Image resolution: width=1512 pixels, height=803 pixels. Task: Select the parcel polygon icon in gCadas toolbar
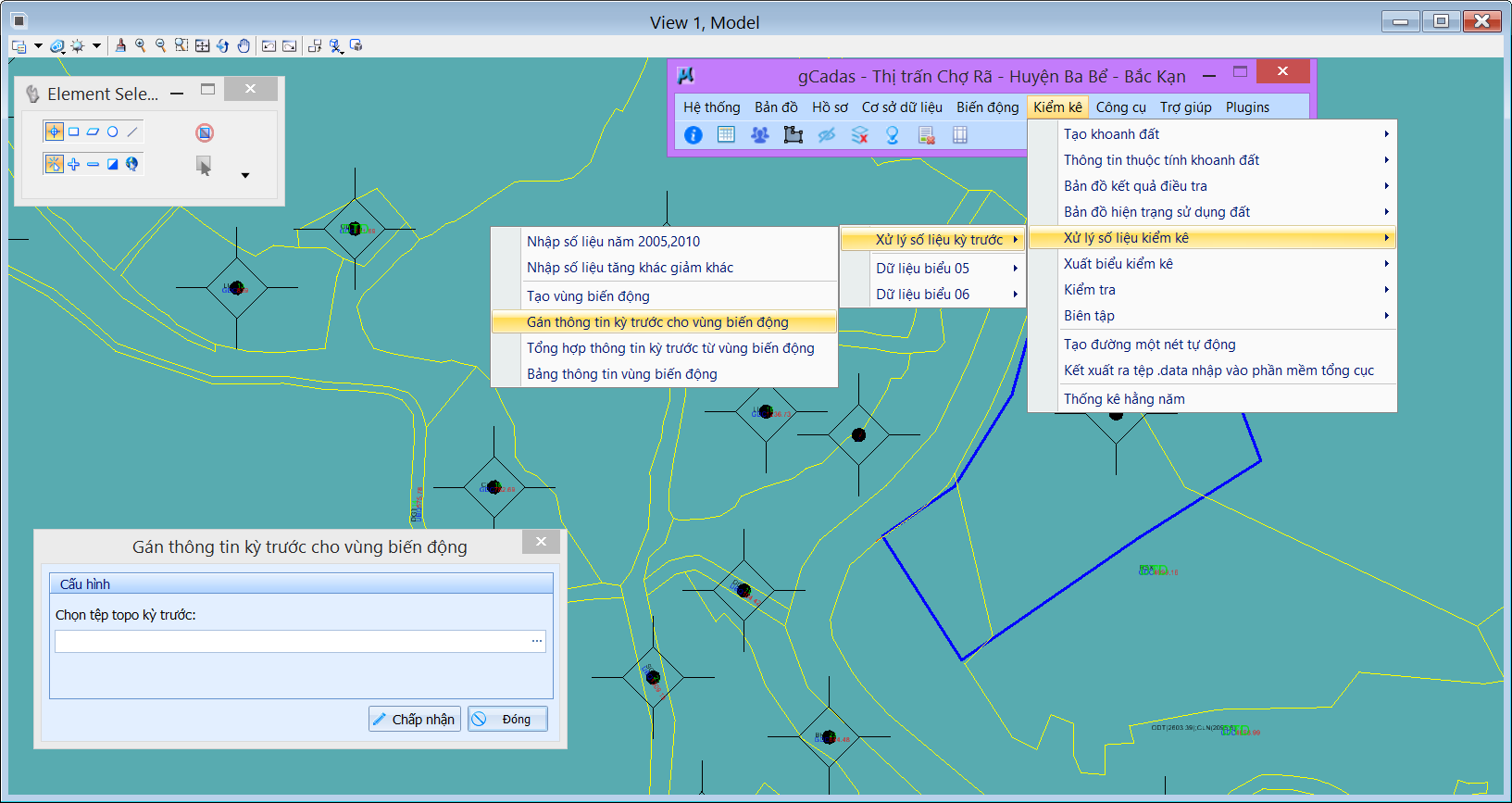coord(793,135)
